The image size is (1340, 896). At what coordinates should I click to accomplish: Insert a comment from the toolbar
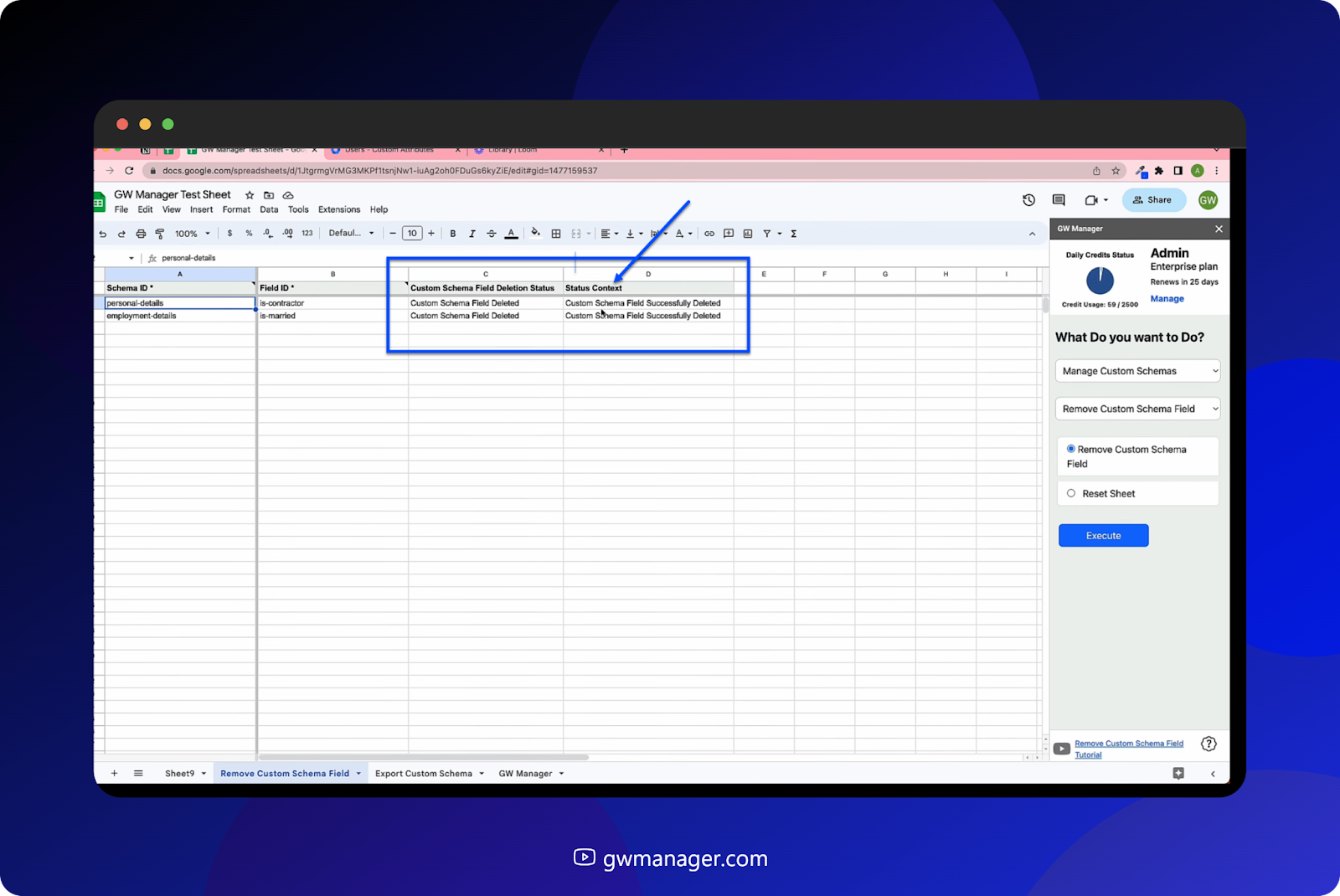pos(729,234)
